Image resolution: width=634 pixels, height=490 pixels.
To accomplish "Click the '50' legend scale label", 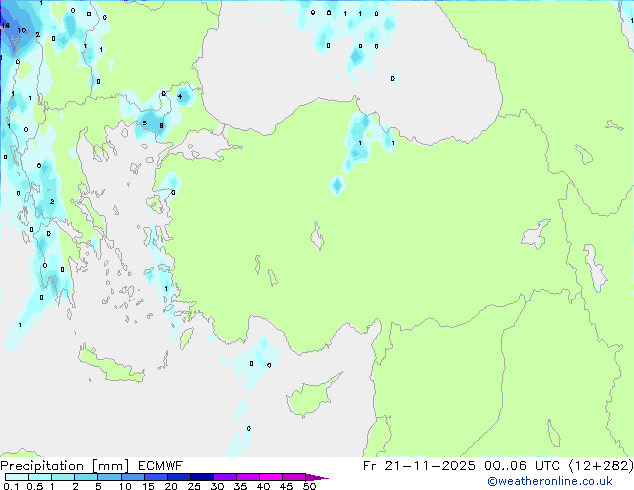I will pyautogui.click(x=310, y=486).
